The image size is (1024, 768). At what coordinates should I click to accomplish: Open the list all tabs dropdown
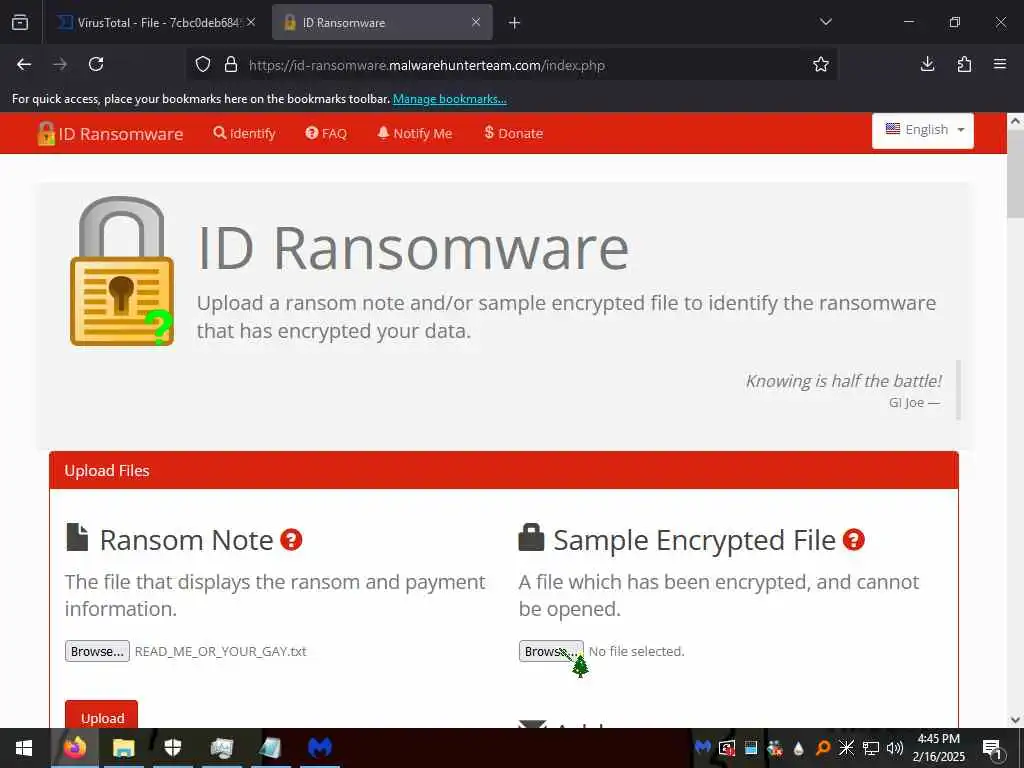(x=825, y=22)
